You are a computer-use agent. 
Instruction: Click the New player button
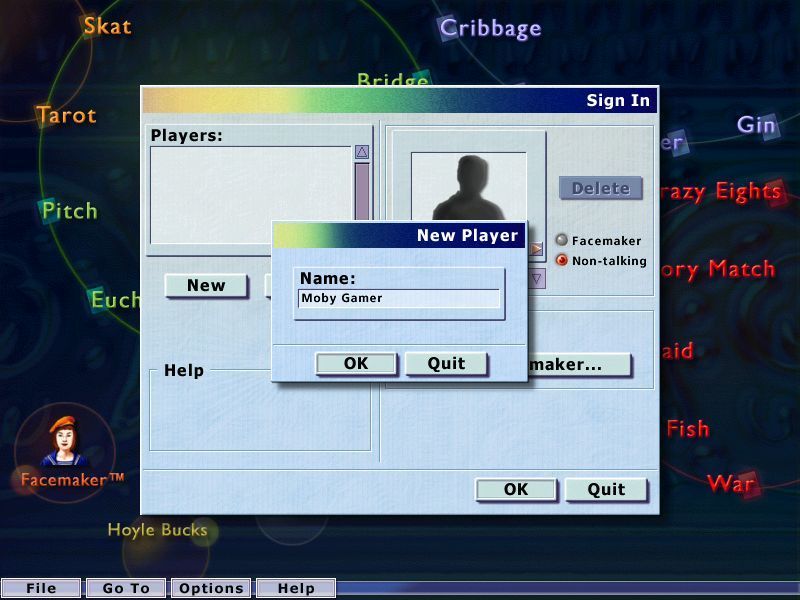pyautogui.click(x=206, y=286)
